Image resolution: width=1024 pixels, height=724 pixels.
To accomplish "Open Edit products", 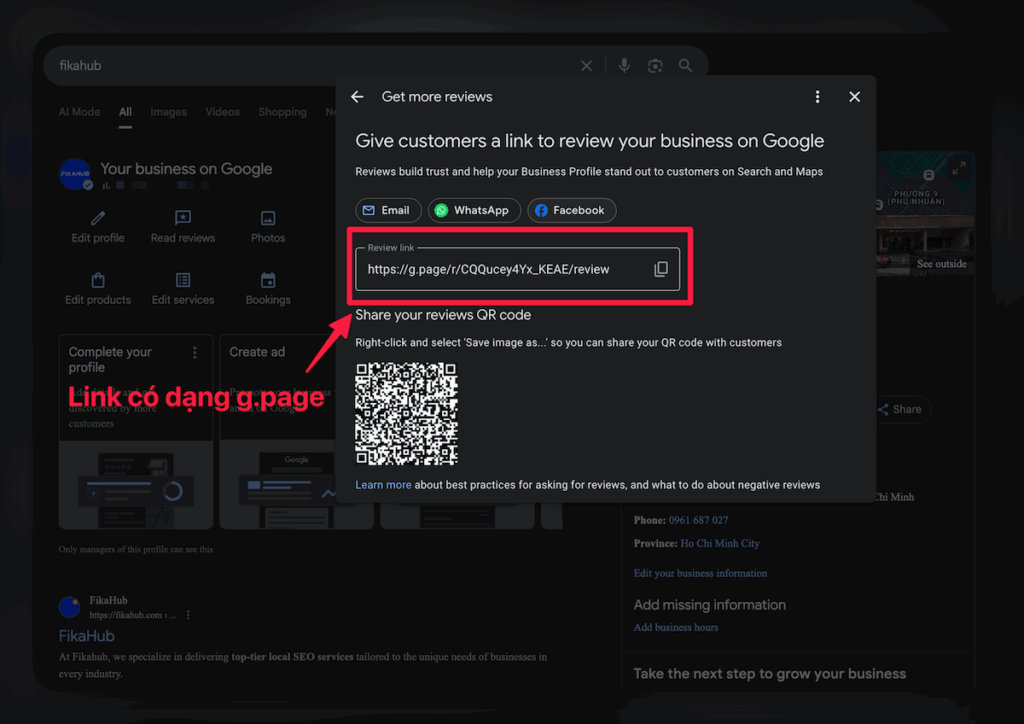I will tap(98, 289).
